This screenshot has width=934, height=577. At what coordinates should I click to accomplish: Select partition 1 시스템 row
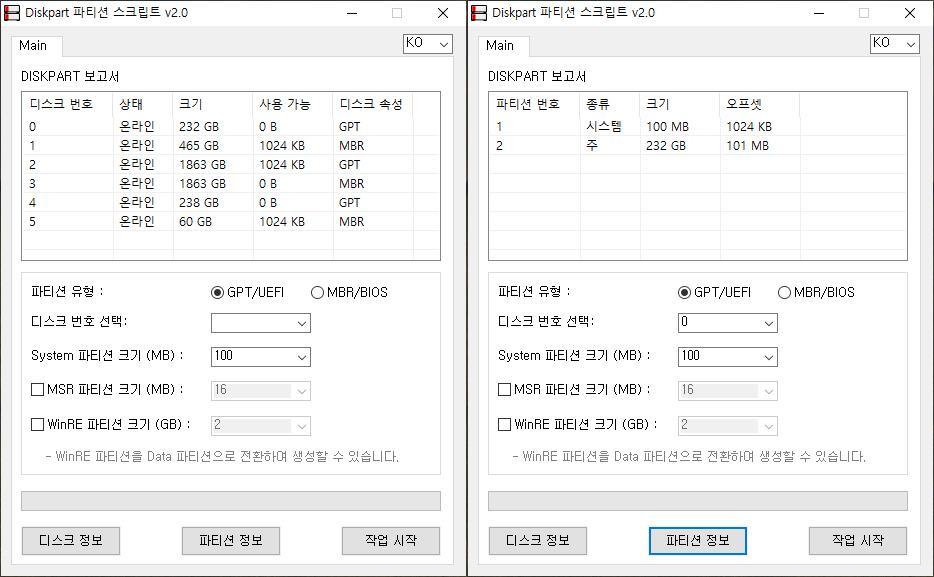point(698,127)
